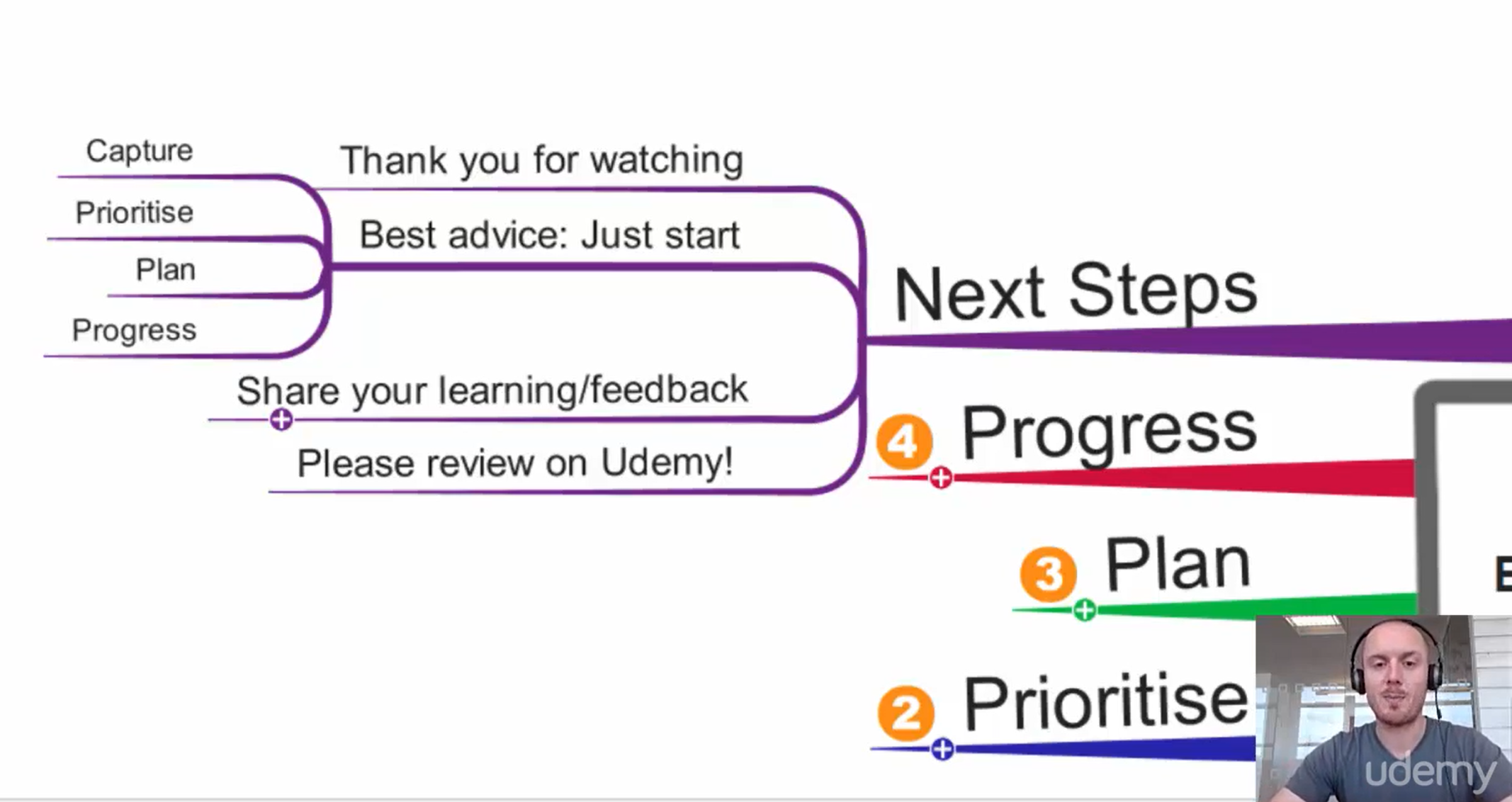Select the Next Steps main branch

point(1076,291)
